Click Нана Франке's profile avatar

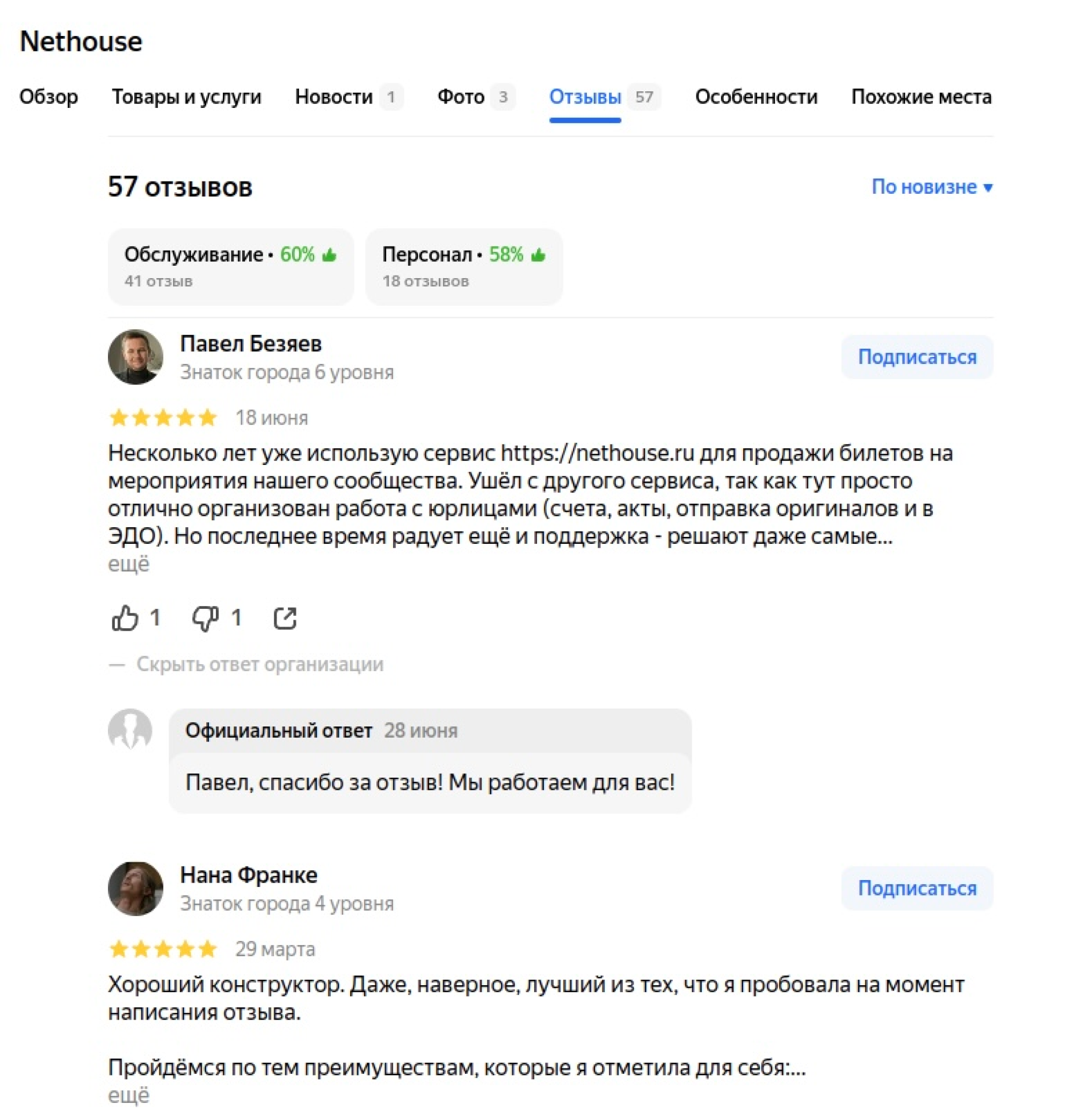pyautogui.click(x=135, y=888)
